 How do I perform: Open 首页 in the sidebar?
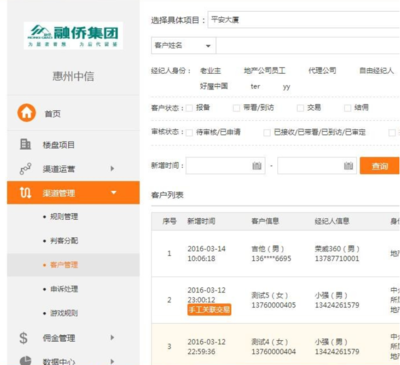[53, 114]
